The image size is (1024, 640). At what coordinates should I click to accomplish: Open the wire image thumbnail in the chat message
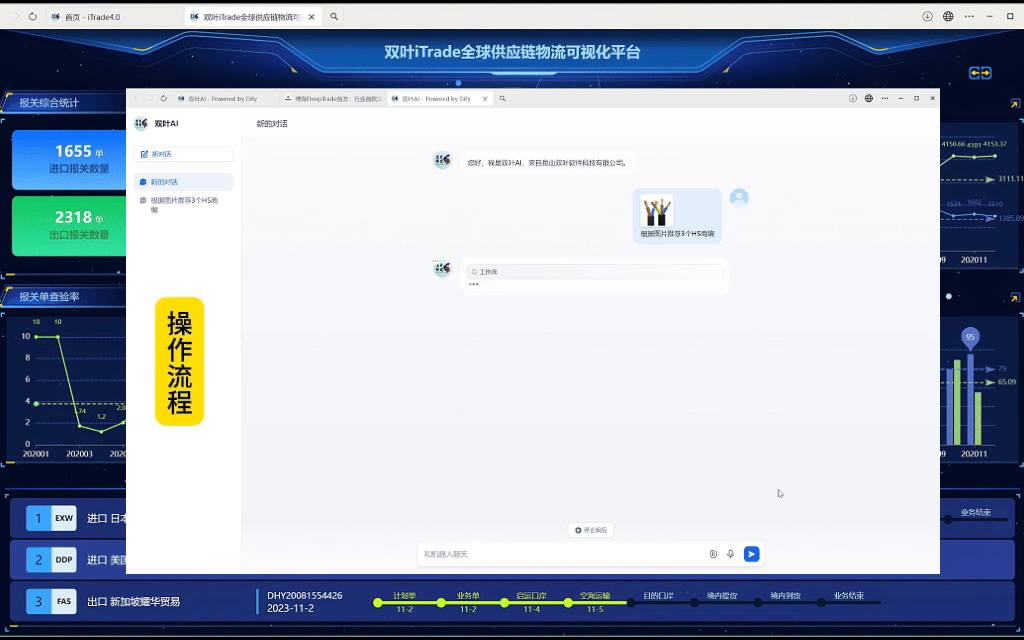tap(656, 210)
